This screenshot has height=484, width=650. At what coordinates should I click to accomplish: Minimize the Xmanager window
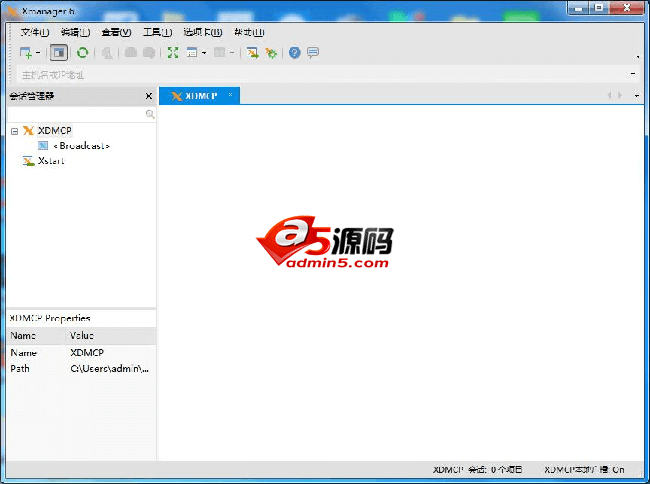click(x=579, y=8)
